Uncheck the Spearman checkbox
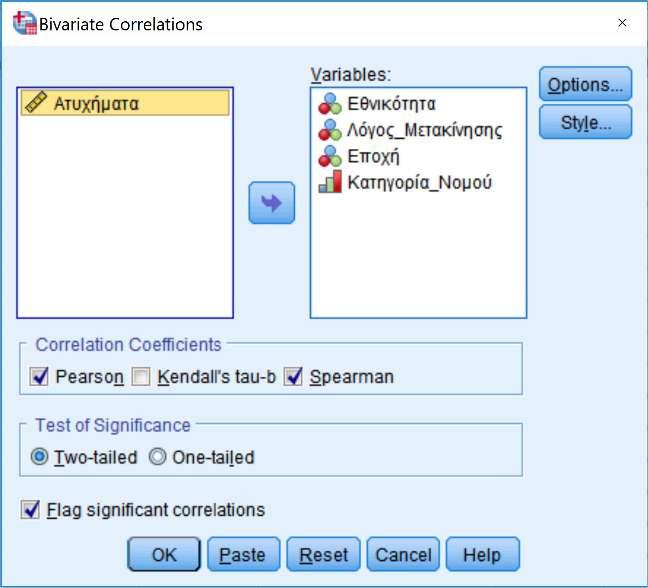This screenshot has height=588, width=648. tap(293, 376)
